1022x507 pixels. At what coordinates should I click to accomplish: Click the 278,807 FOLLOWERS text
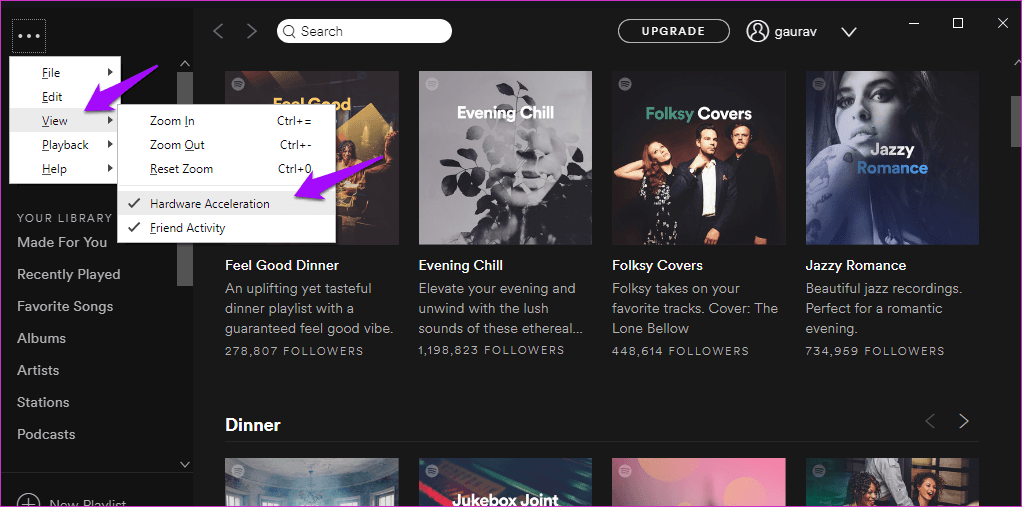pos(294,351)
